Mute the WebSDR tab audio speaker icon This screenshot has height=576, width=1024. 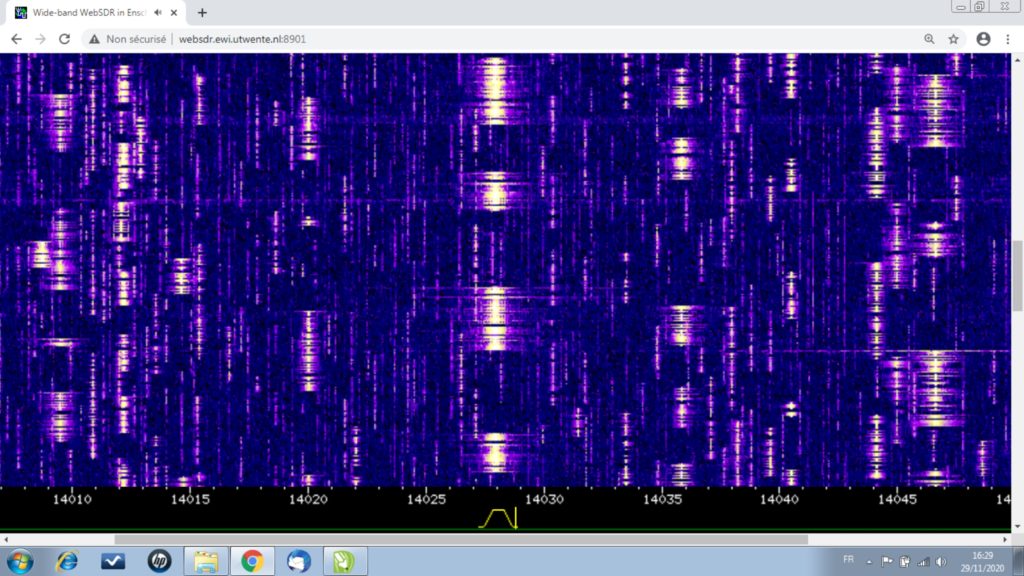[159, 13]
